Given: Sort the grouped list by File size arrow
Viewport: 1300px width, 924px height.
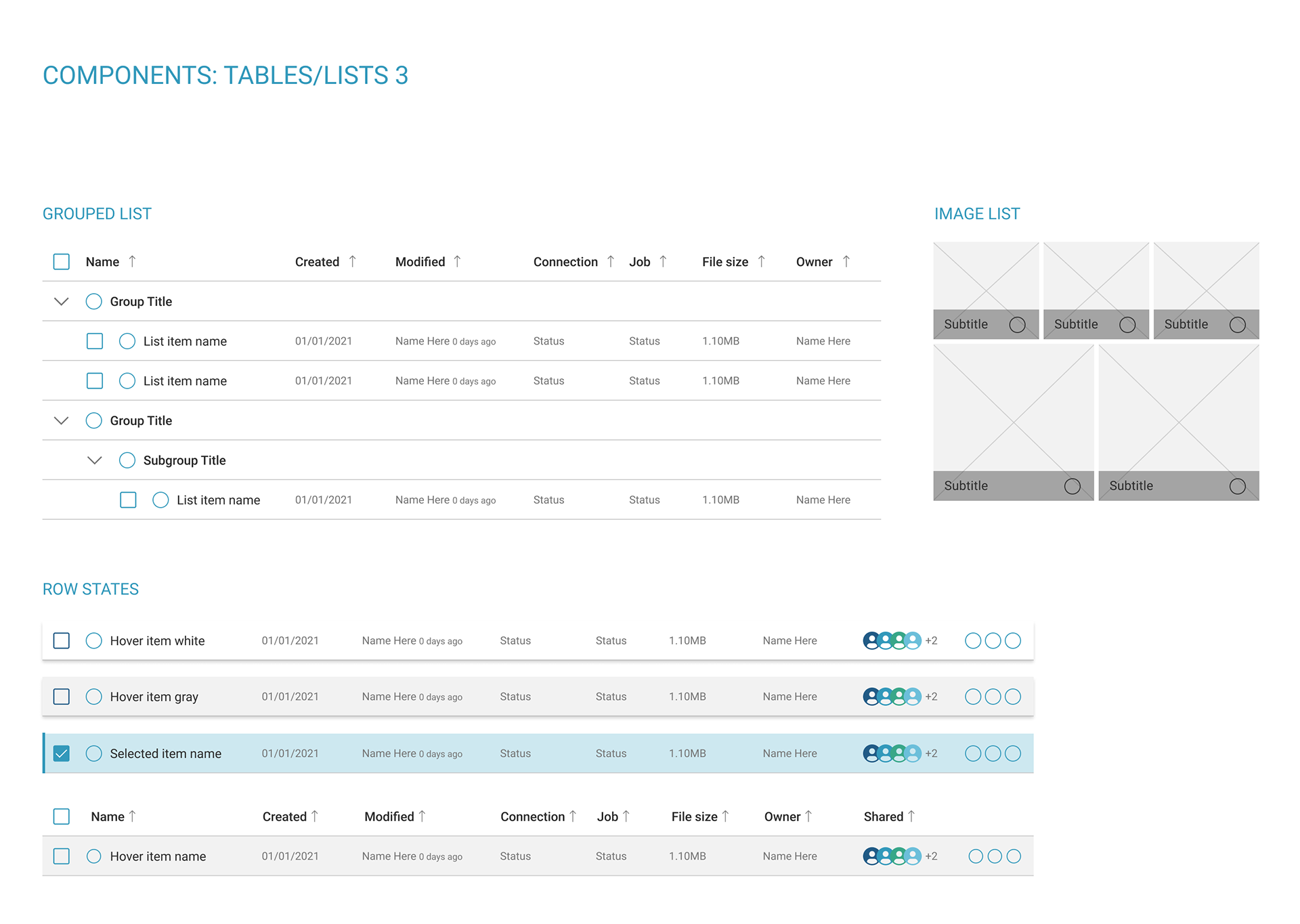Looking at the screenshot, I should point(761,261).
